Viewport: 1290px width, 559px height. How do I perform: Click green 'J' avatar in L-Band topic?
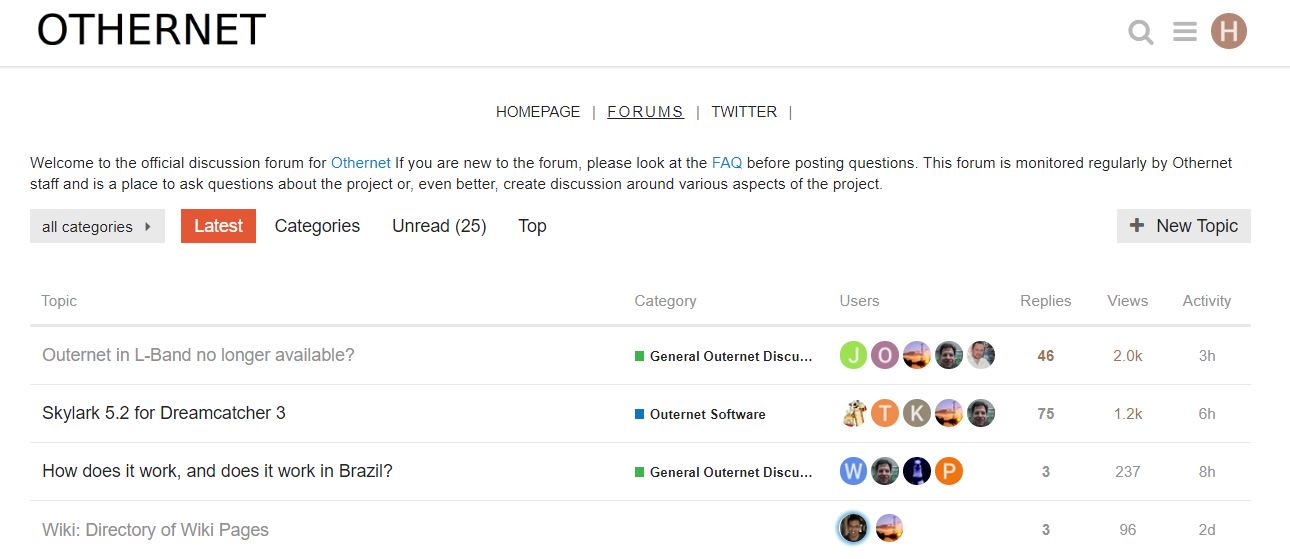(853, 355)
